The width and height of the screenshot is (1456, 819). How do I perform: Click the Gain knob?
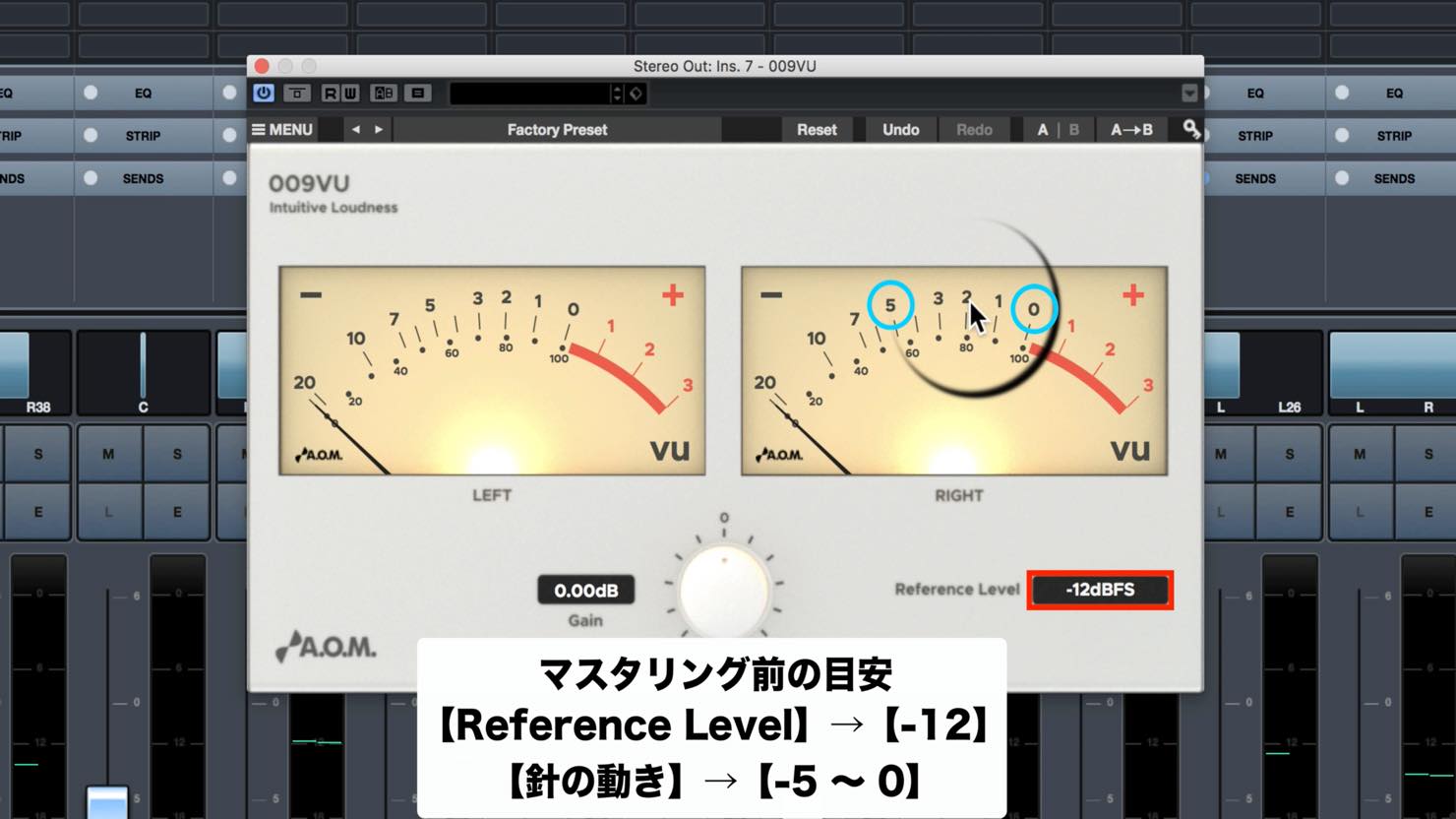724,589
